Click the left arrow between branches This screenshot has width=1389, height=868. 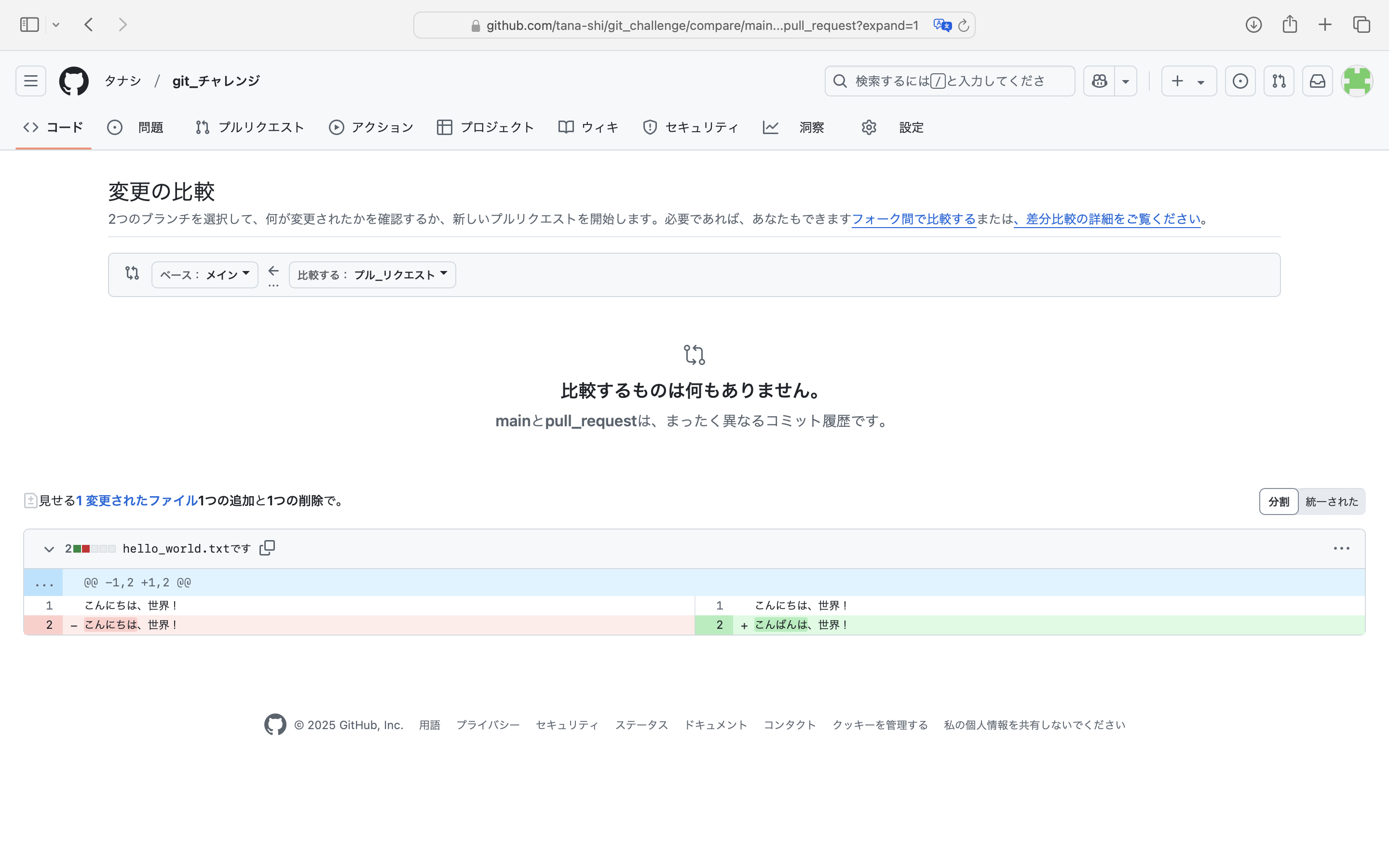pyautogui.click(x=274, y=271)
